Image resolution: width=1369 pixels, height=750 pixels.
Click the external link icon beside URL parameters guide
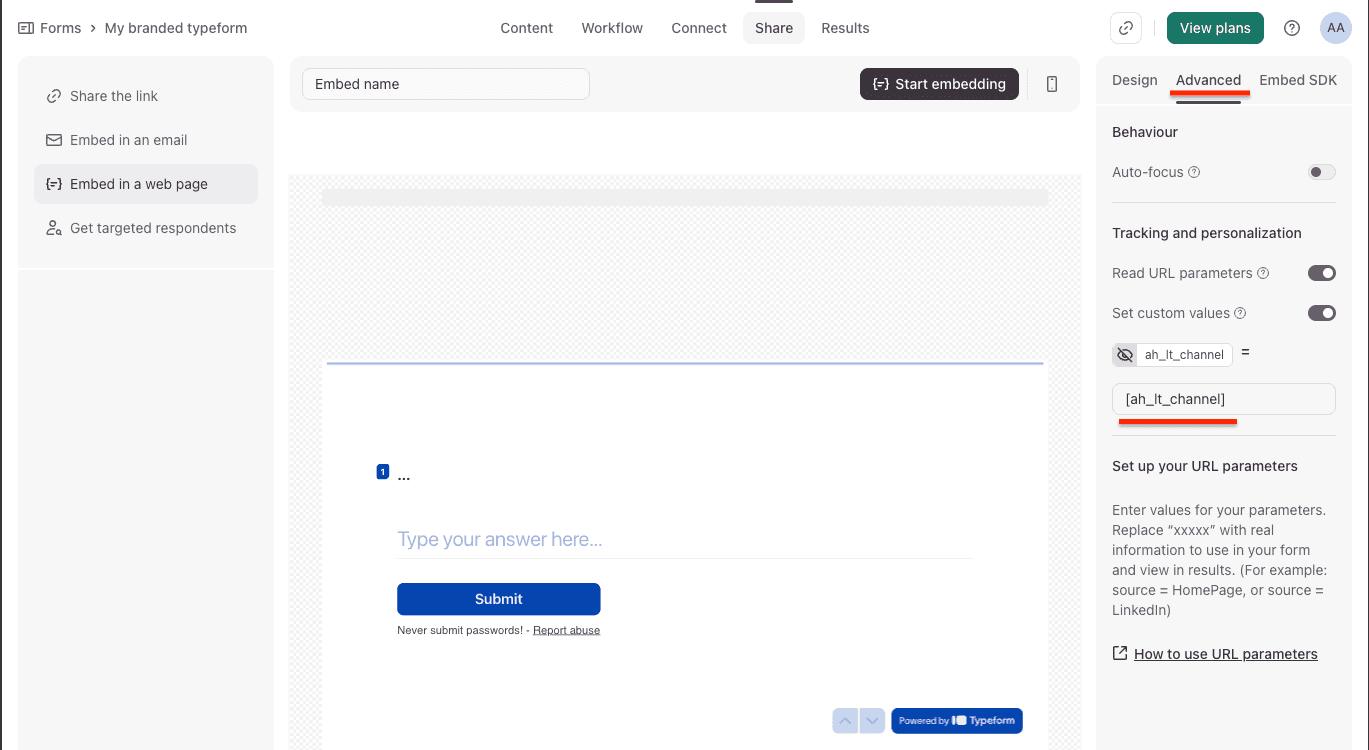1119,653
